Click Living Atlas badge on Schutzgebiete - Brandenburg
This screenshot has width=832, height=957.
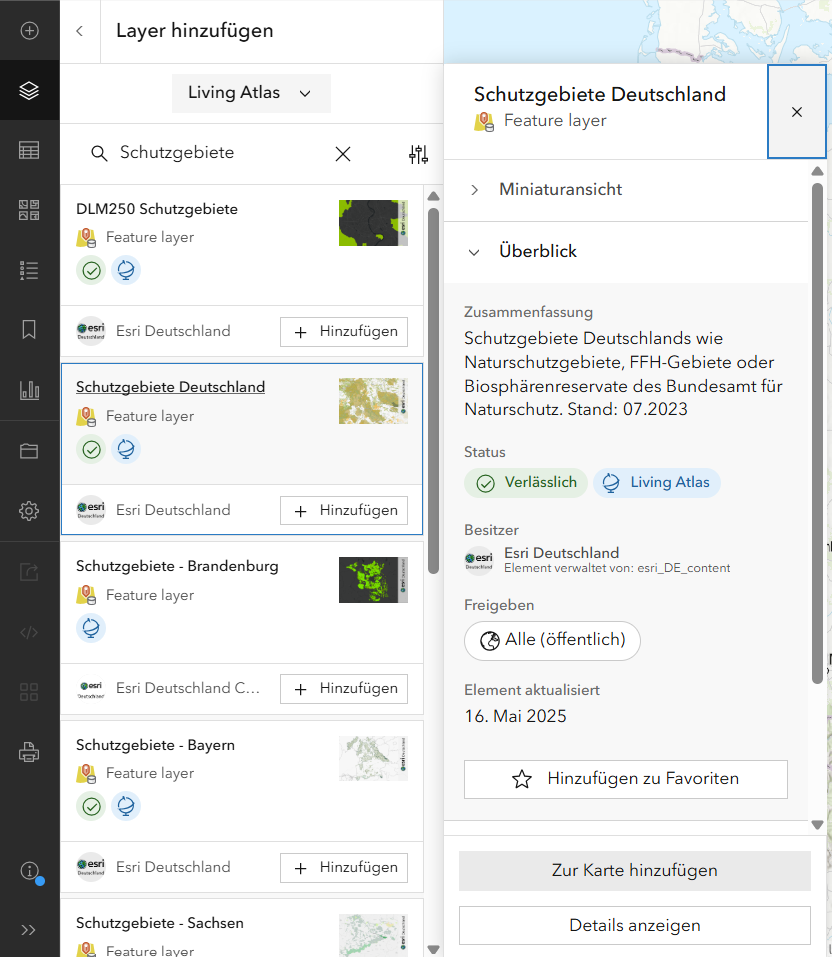[x=91, y=628]
